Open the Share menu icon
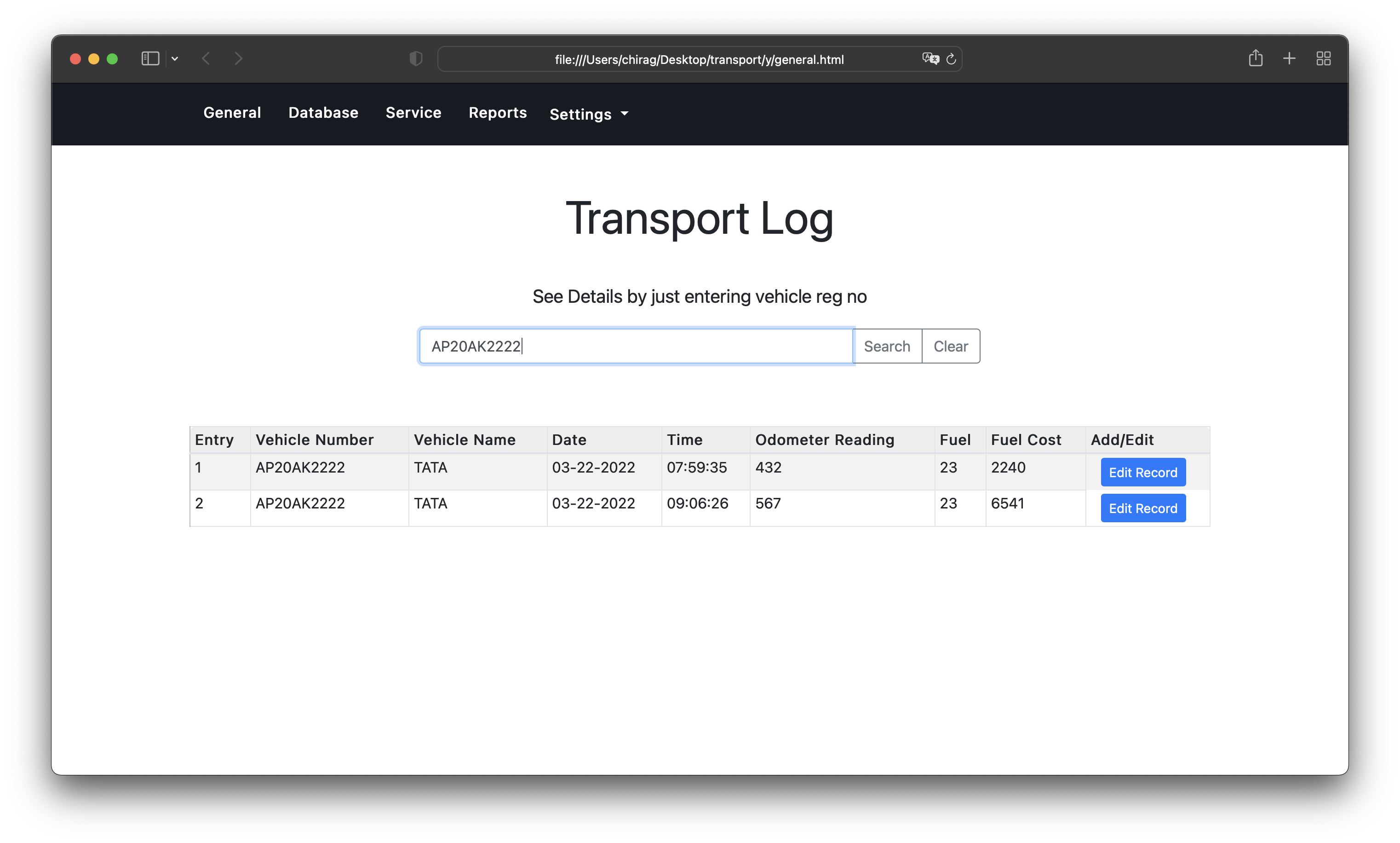 coord(1255,58)
